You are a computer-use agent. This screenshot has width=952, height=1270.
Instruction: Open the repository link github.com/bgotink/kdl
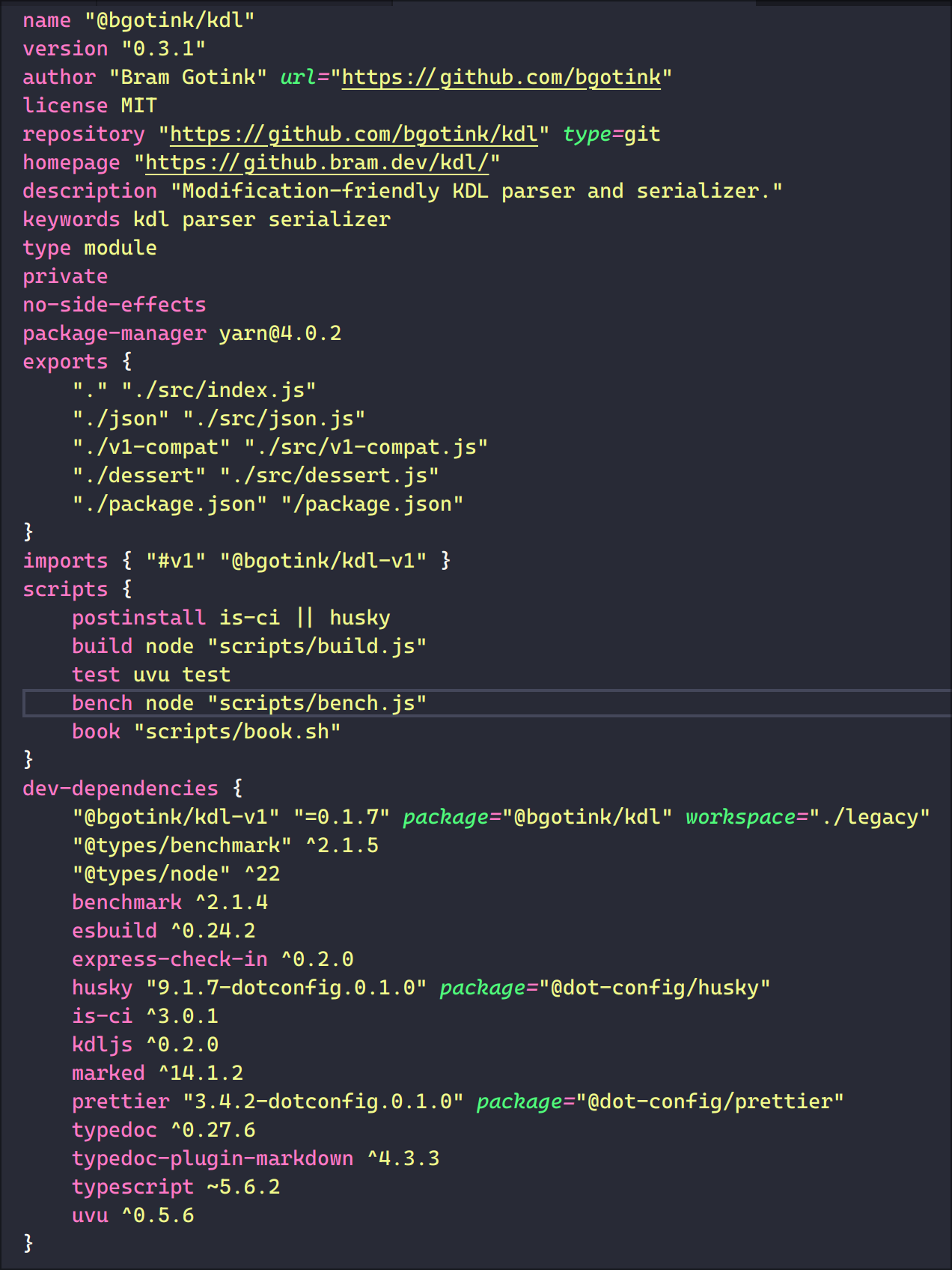pyautogui.click(x=354, y=134)
